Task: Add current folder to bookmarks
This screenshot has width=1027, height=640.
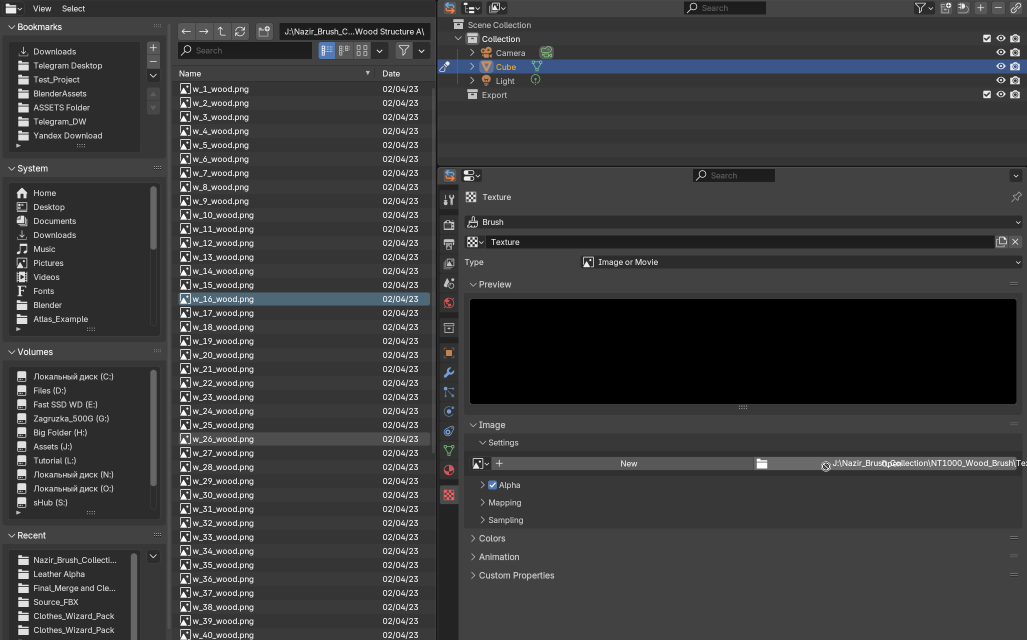Action: coord(153,48)
